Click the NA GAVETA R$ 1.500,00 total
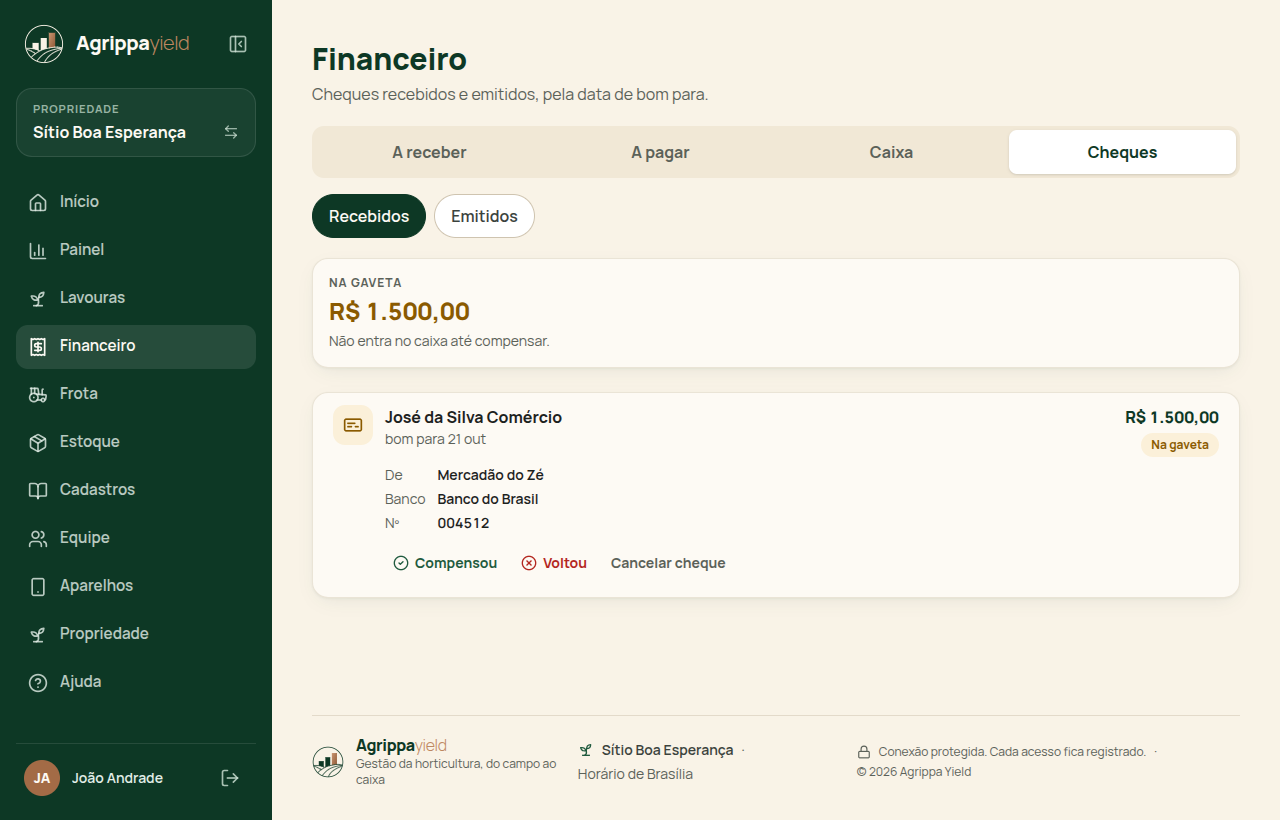The image size is (1280, 820). pyautogui.click(x=399, y=312)
